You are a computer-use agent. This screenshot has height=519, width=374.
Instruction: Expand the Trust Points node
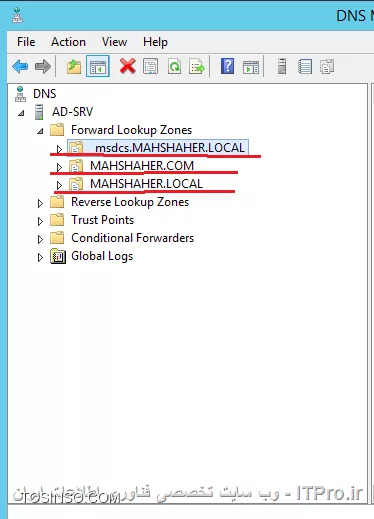(x=40, y=221)
